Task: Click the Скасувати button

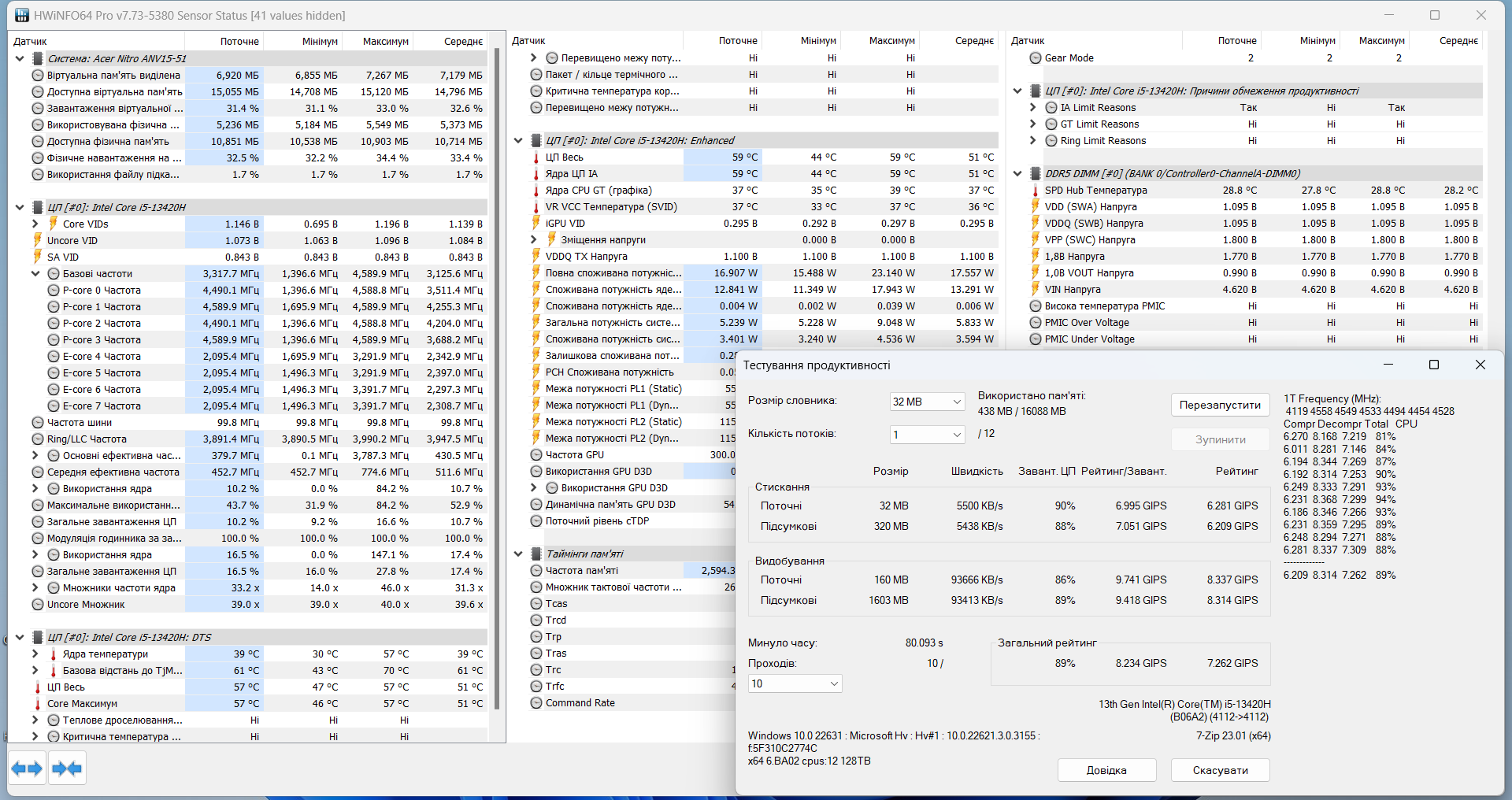Action: point(1220,770)
